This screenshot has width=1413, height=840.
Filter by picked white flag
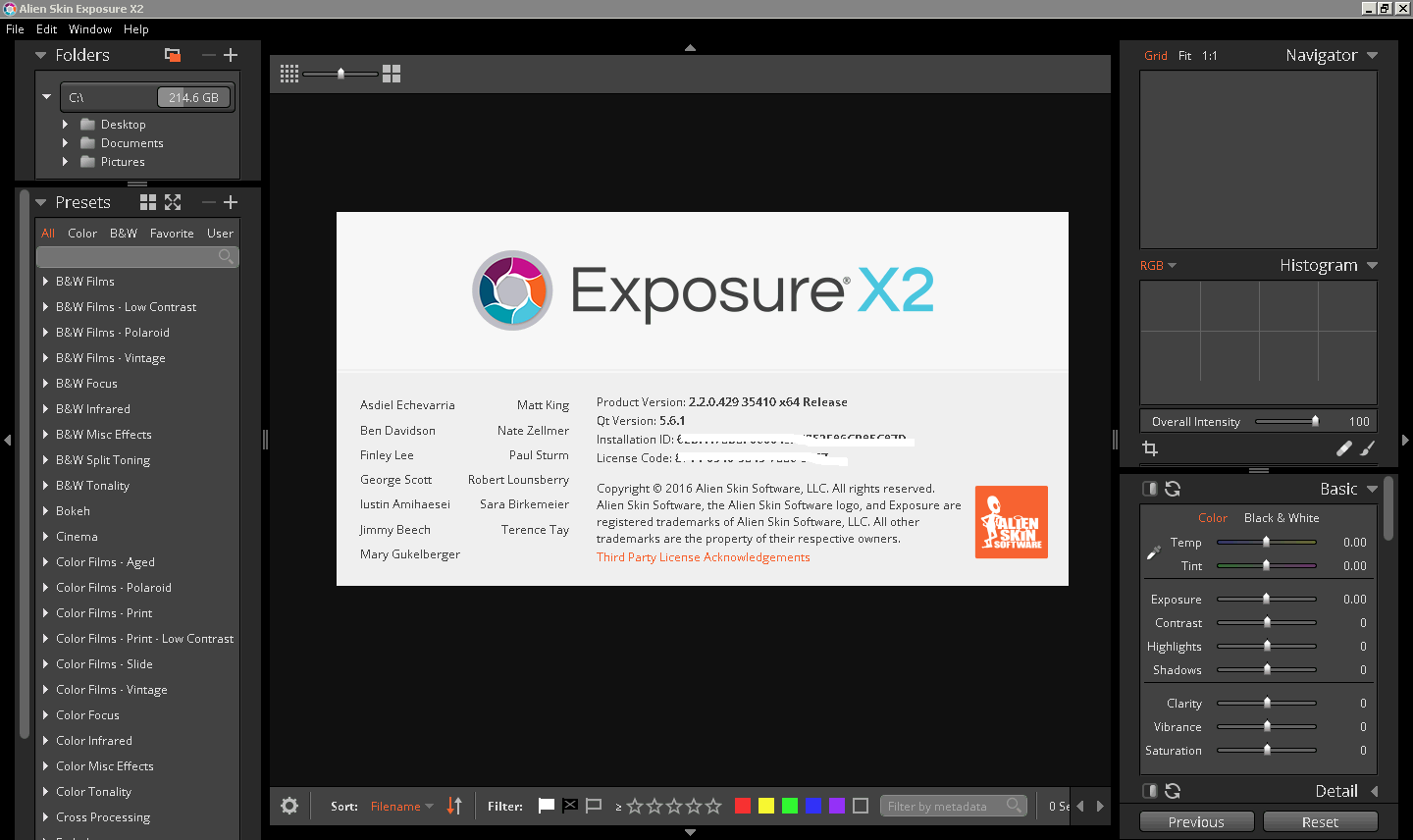point(547,806)
